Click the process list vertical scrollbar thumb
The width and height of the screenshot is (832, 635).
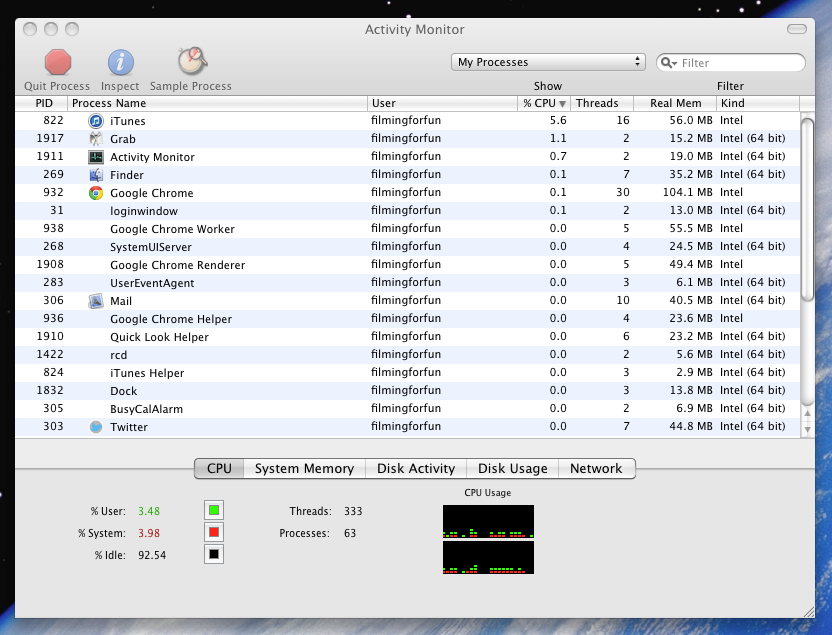tap(807, 210)
